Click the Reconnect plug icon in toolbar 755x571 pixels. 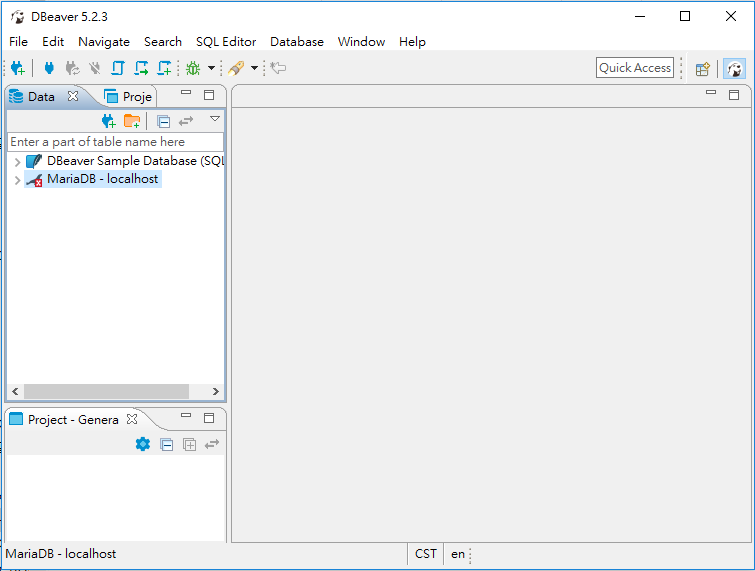72,68
